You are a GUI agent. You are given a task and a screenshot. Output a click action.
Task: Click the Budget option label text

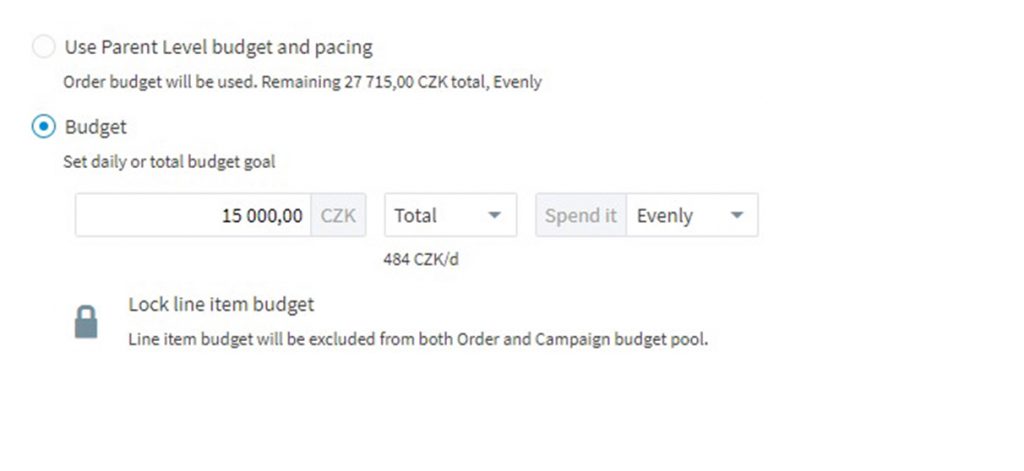click(96, 127)
